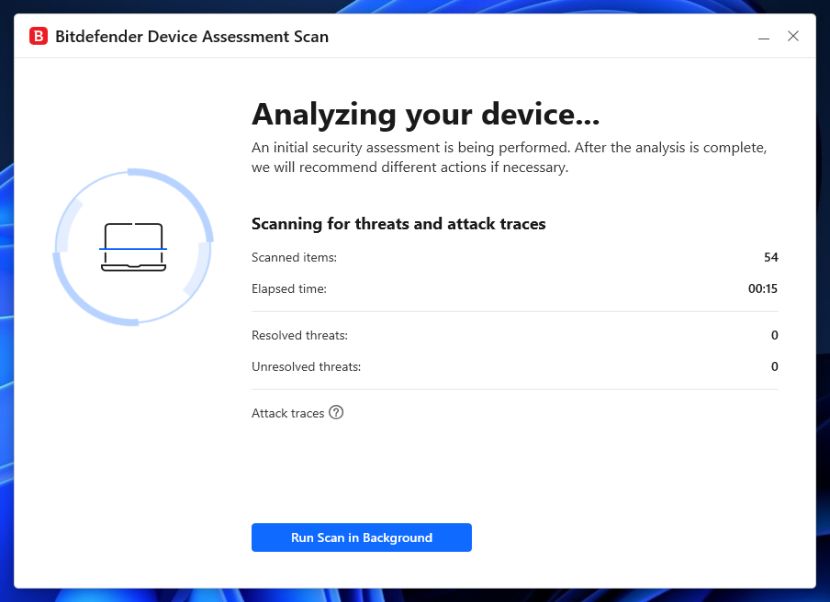830x602 pixels.
Task: Click "Scanning for threats and attack traces" text
Action: [x=398, y=224]
